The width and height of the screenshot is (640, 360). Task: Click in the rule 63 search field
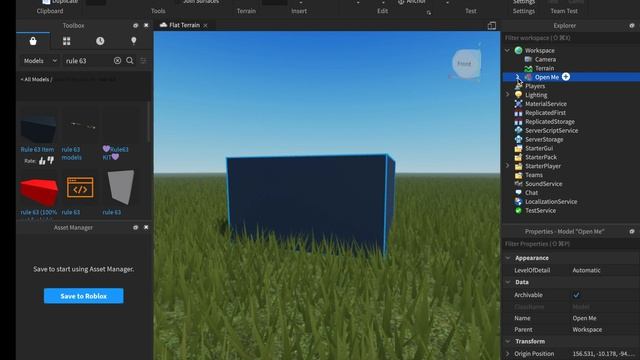(x=88, y=60)
